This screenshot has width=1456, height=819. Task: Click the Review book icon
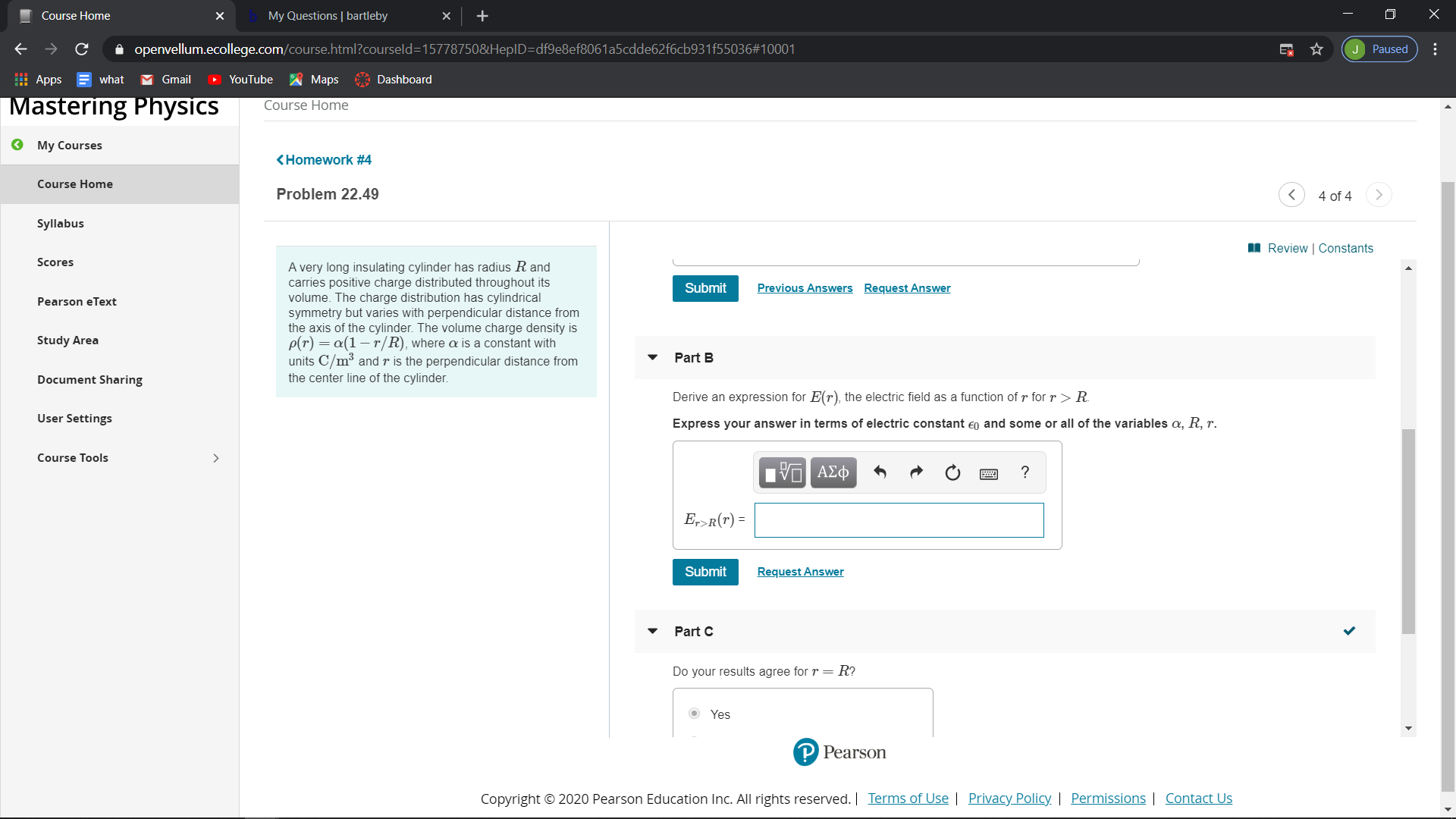[x=1254, y=248]
